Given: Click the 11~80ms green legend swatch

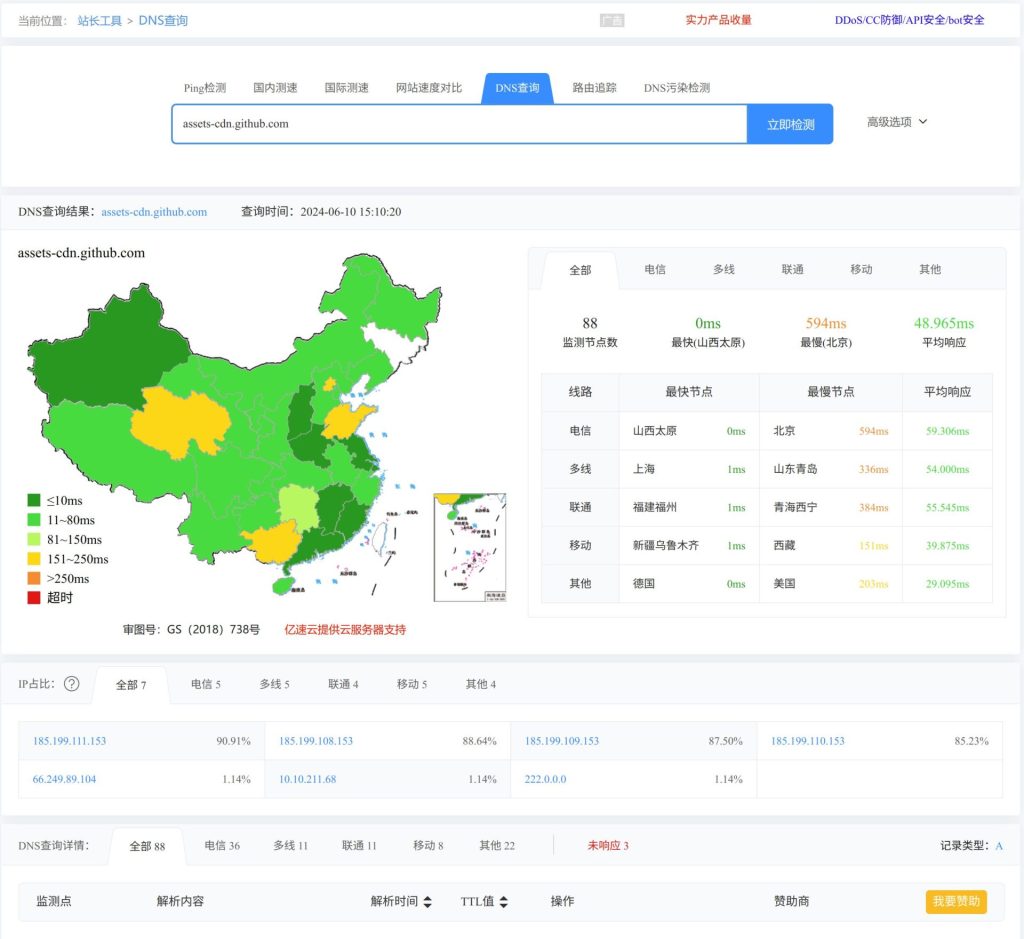Looking at the screenshot, I should point(34,520).
